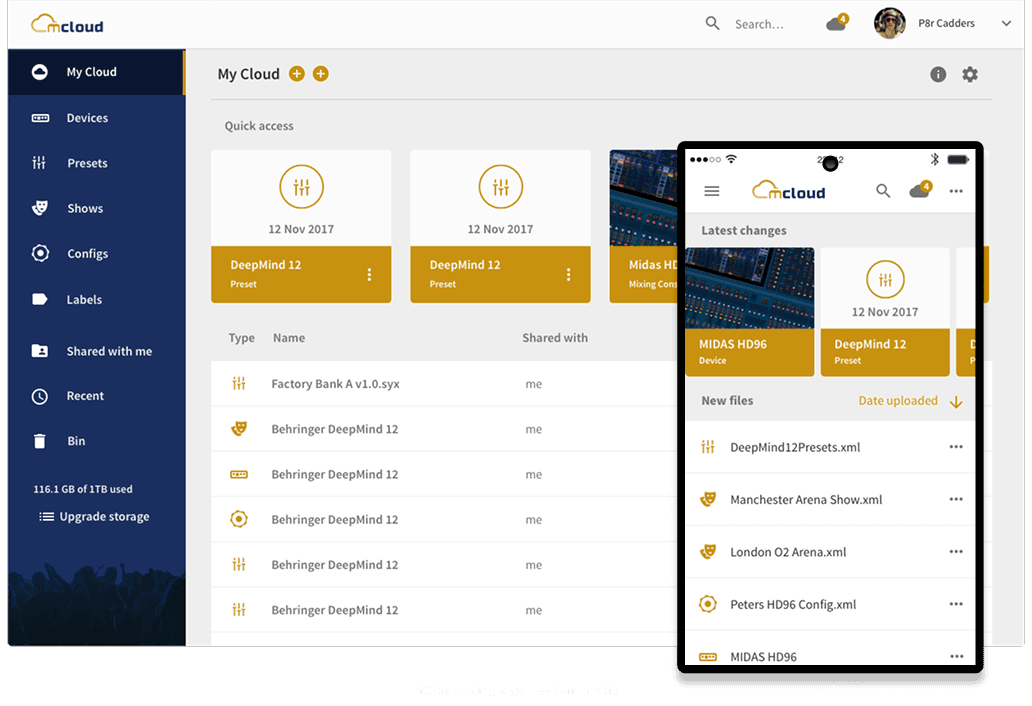Click P8r Cadders profile avatar
The width and height of the screenshot is (1032, 706).
click(890, 23)
